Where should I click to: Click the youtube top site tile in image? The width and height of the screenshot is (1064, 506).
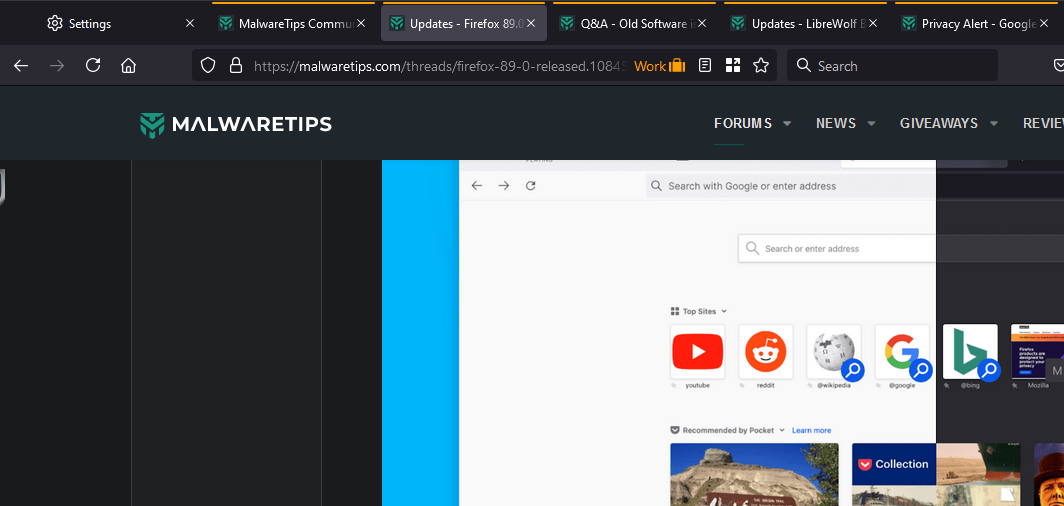coord(698,352)
